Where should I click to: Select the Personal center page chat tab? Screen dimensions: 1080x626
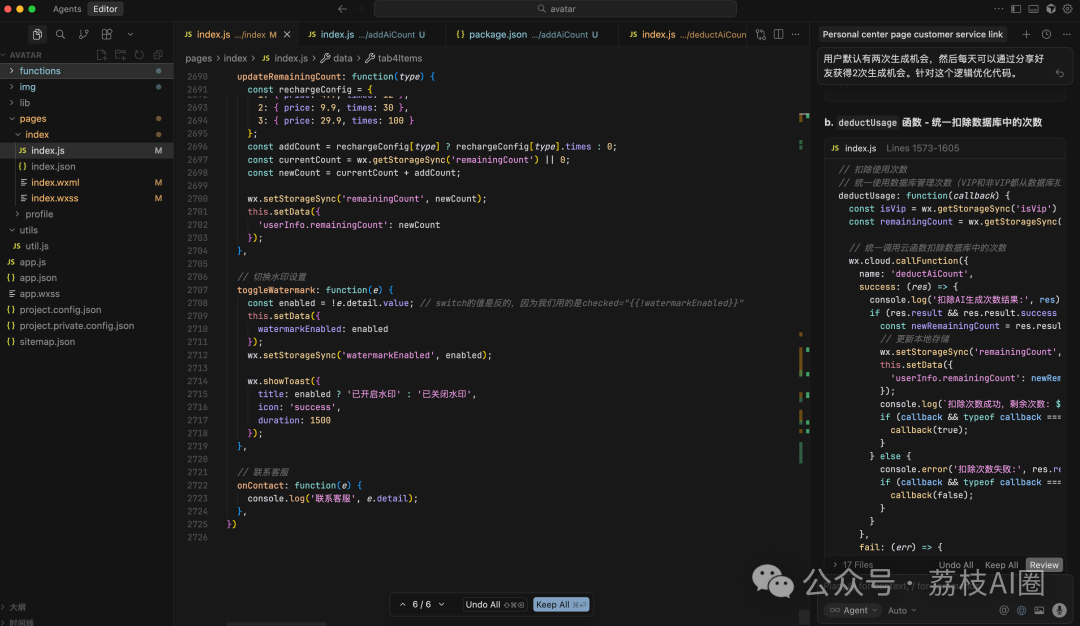913,34
